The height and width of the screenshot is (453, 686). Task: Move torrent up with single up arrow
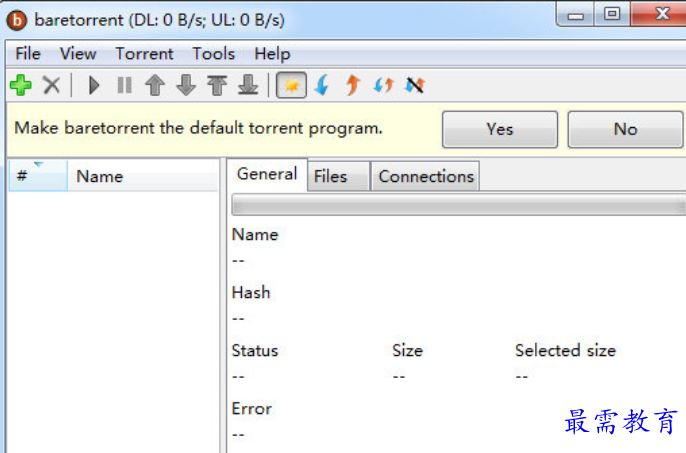click(x=155, y=85)
